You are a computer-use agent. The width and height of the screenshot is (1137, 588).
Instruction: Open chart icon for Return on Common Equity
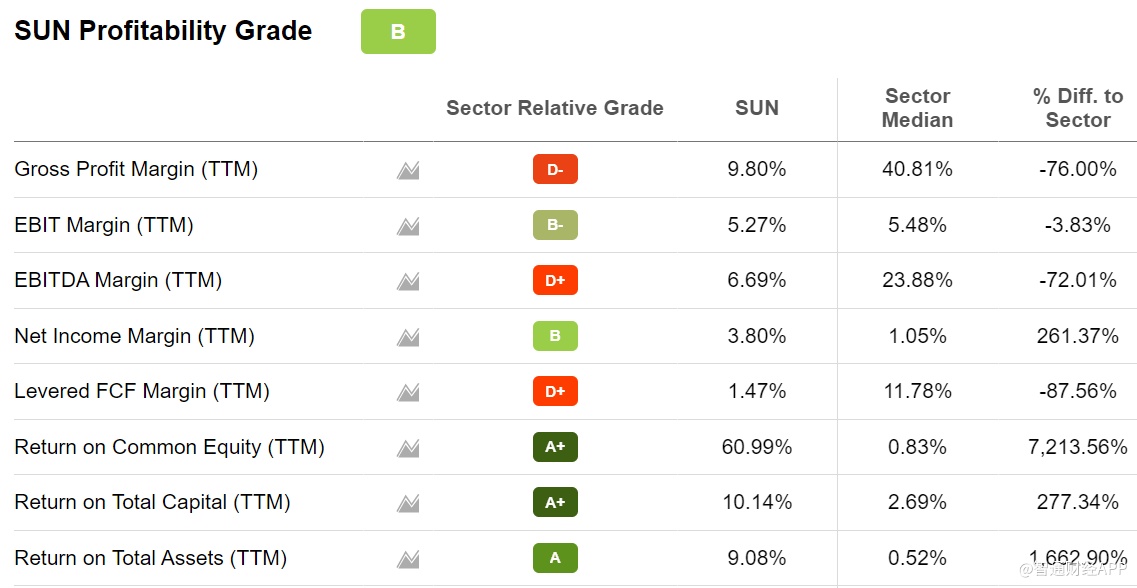point(407,448)
